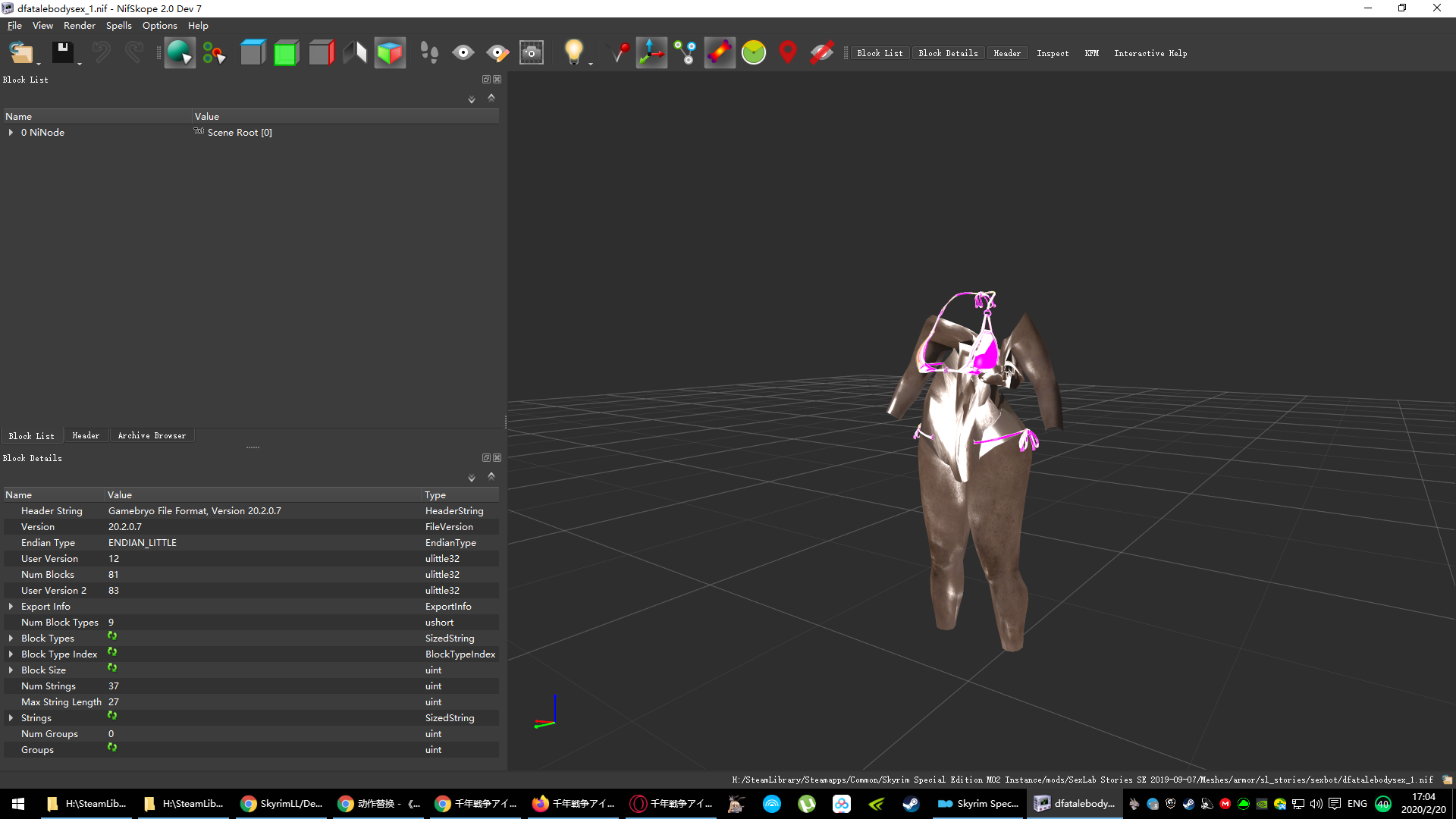
Task: Activate the user view cube icon
Action: [x=390, y=52]
